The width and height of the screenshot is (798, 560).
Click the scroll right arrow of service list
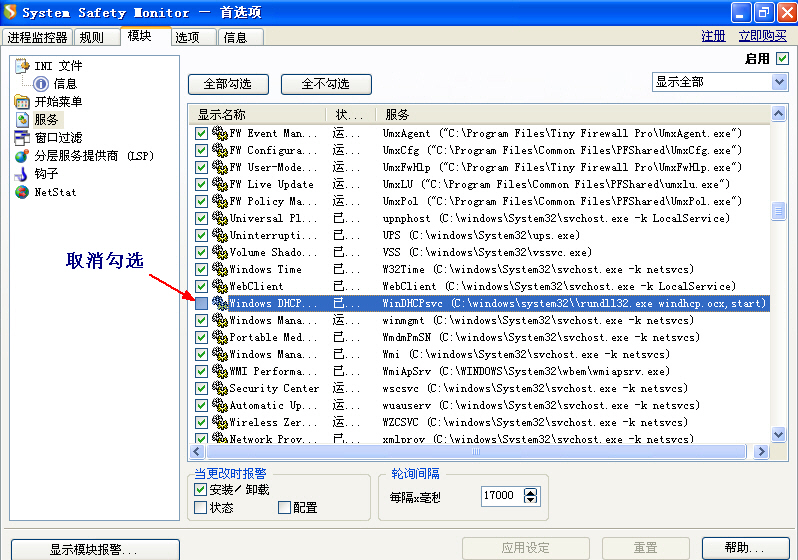click(x=760, y=452)
